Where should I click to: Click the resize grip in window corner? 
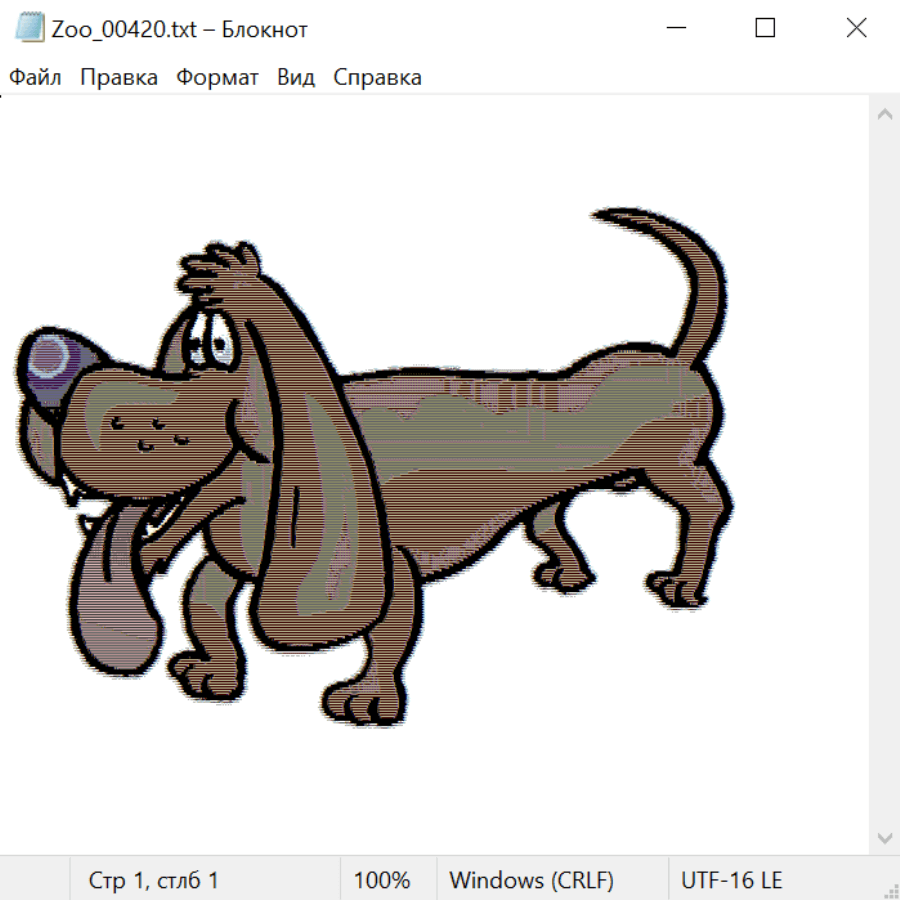point(890,890)
